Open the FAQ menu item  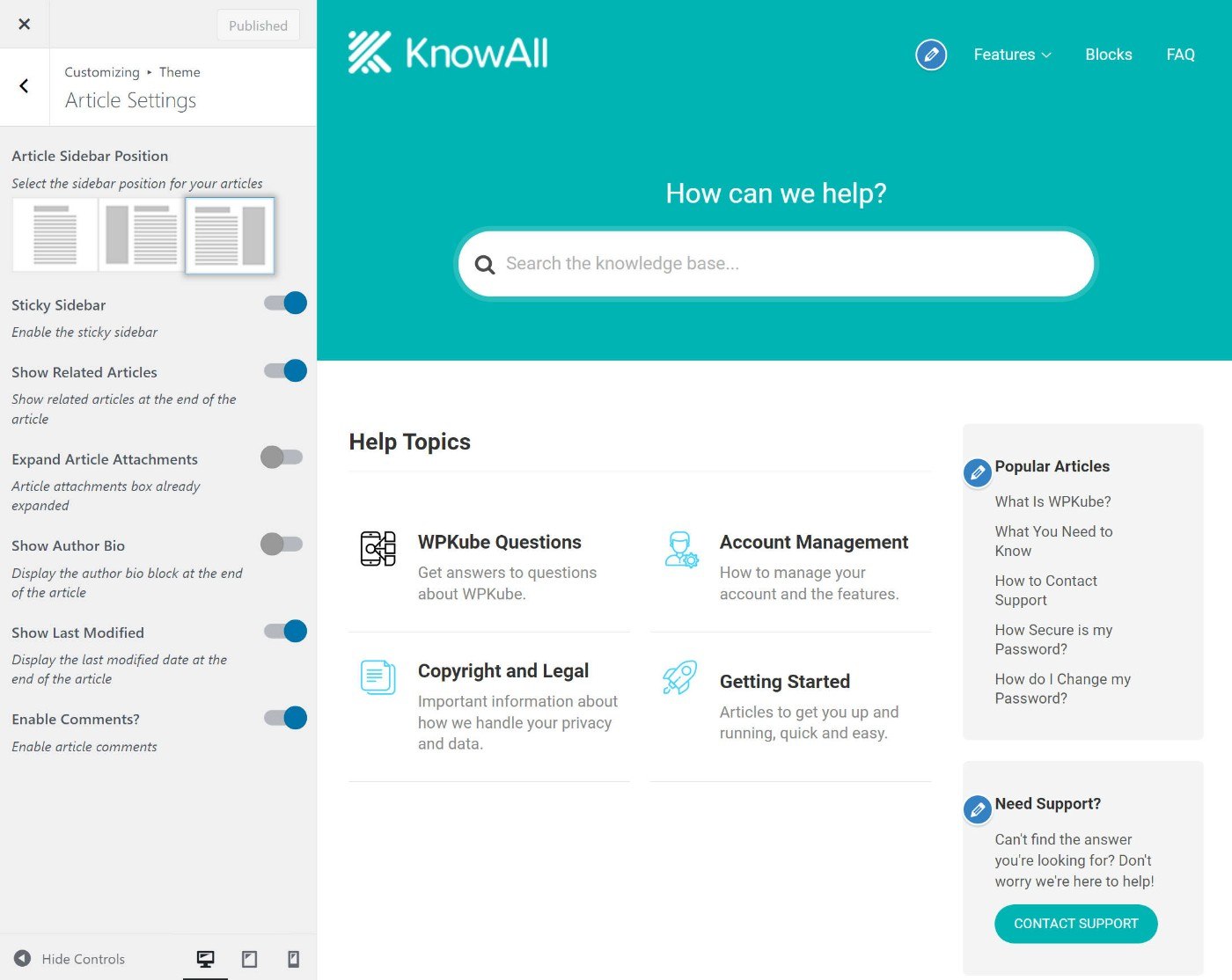(1180, 55)
